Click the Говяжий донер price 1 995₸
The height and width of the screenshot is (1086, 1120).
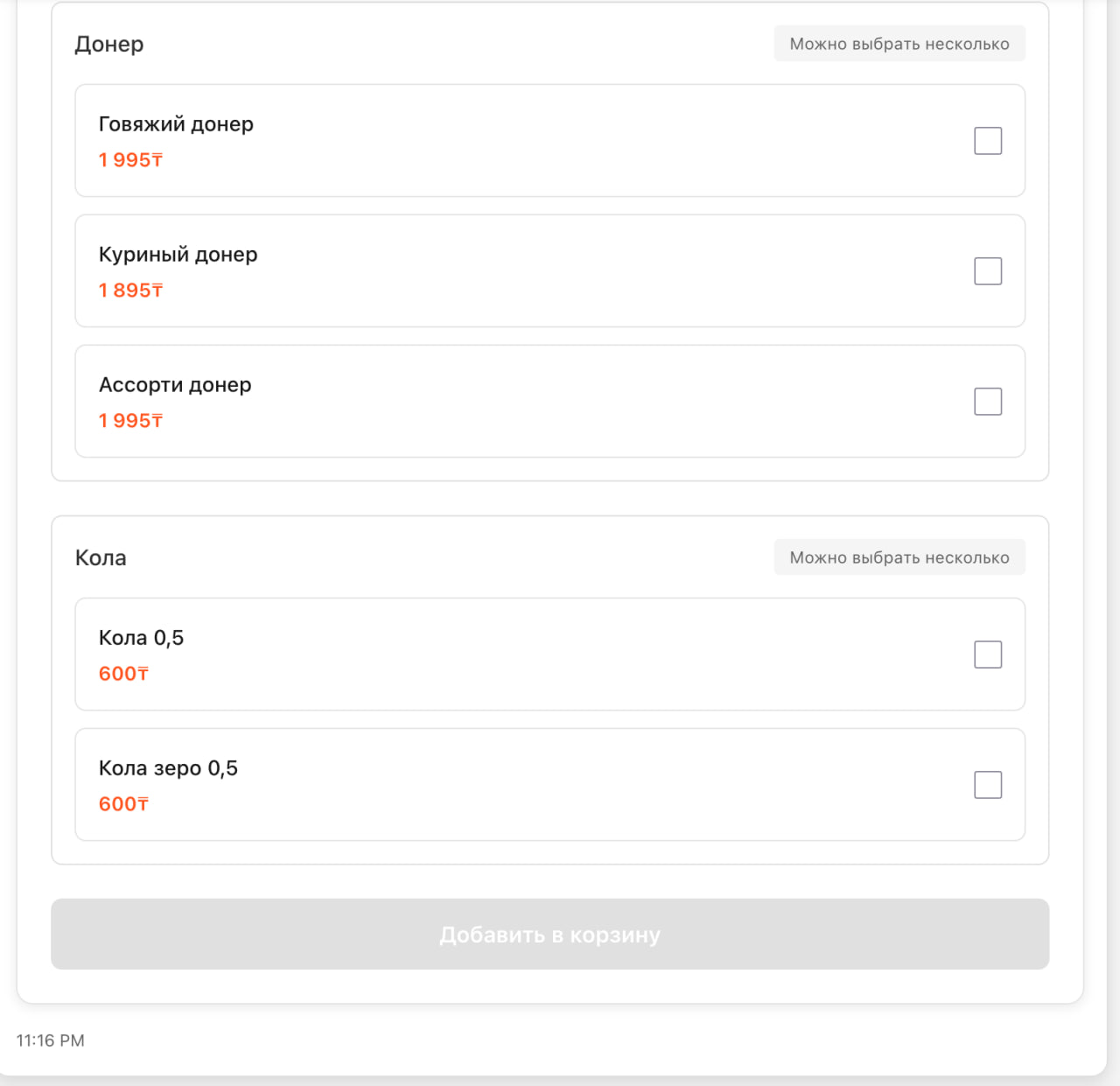[x=130, y=160]
